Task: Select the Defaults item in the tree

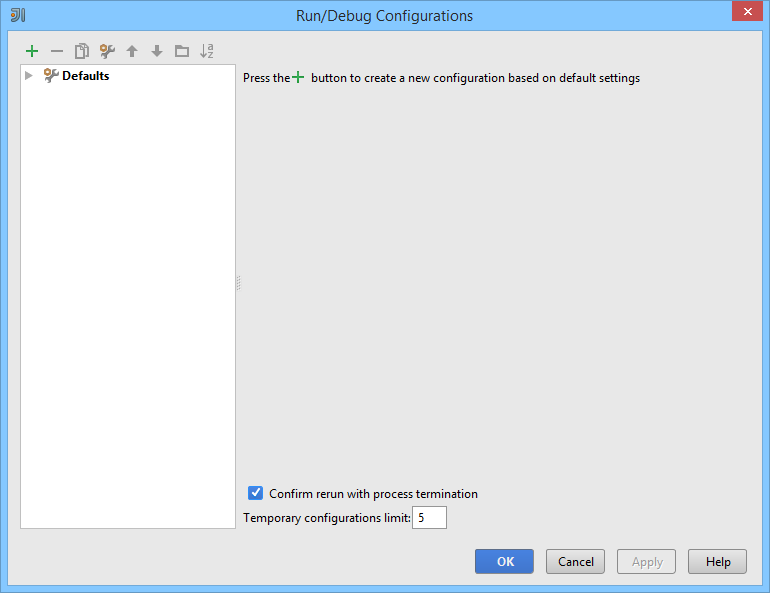Action: 85,76
